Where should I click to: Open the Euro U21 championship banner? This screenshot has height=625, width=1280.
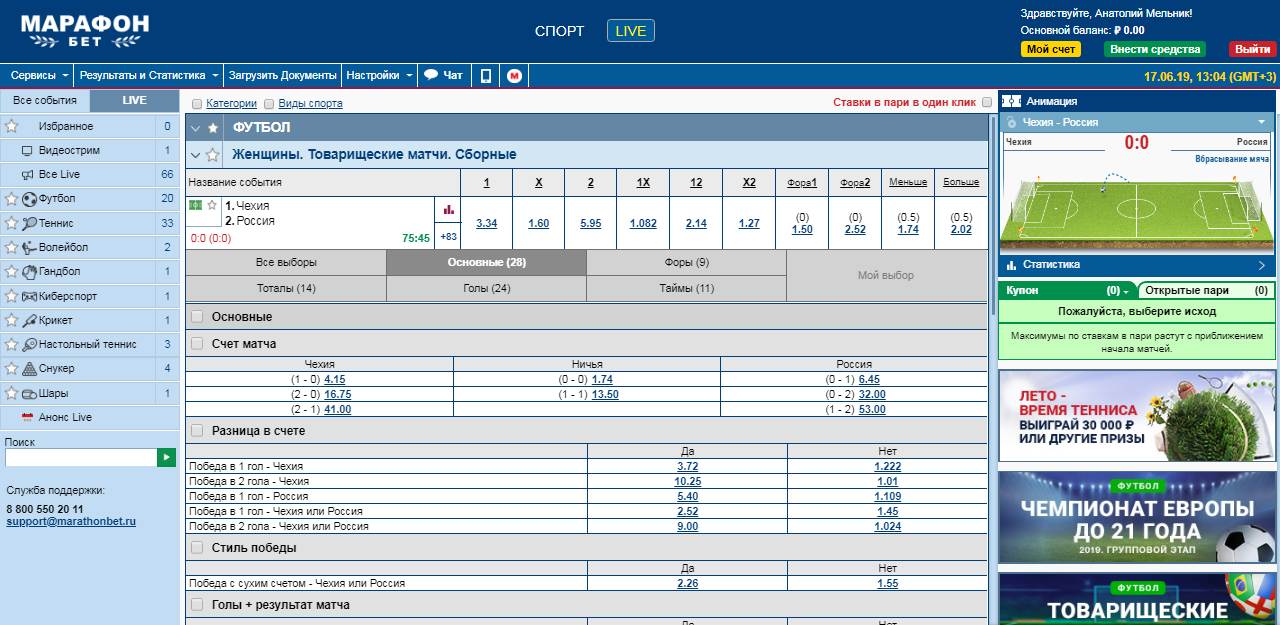(1137, 518)
